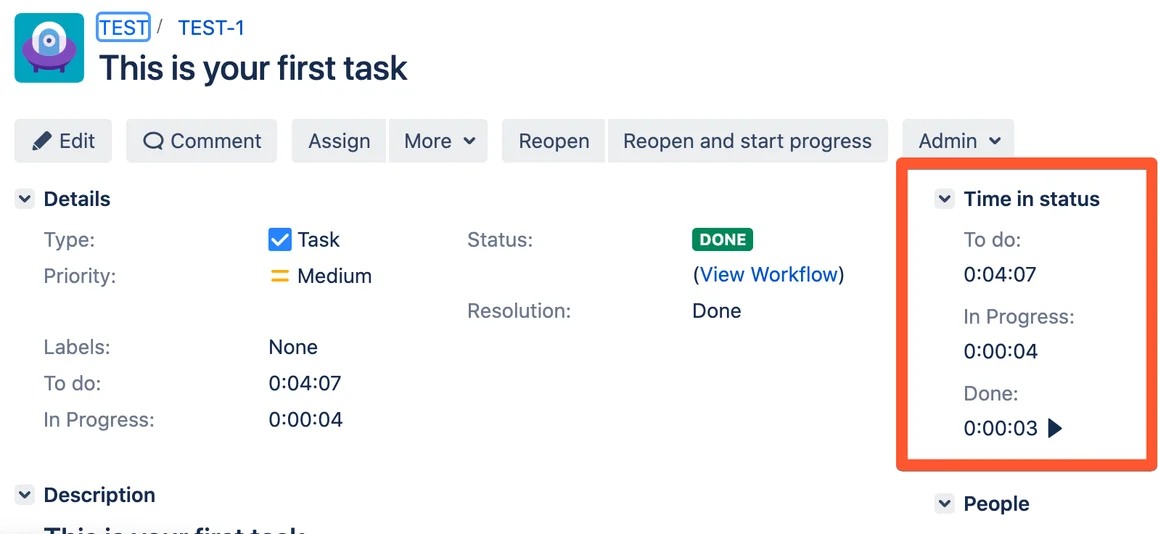Click the pencil icon on Edit button
The image size is (1158, 534).
tap(42, 141)
